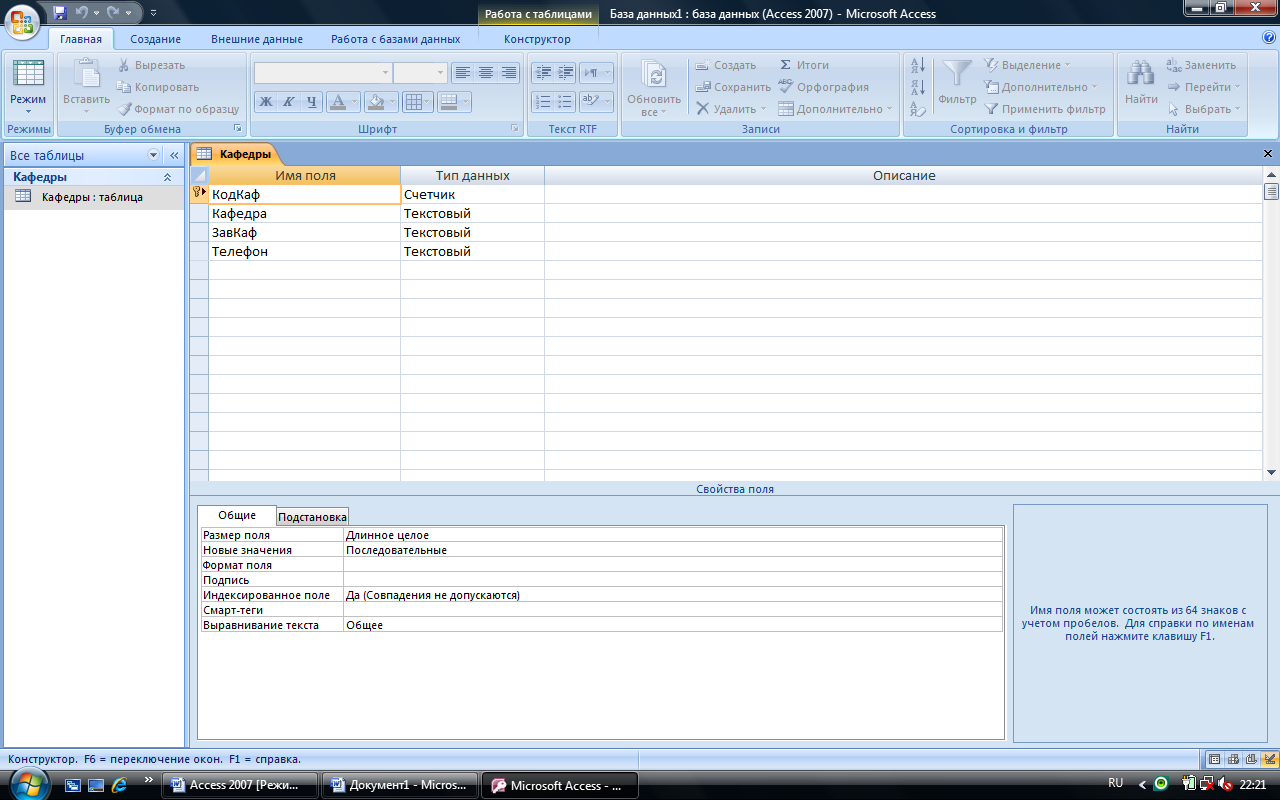Toggle Применить фильтр
Screen dimensions: 1280x800
[1045, 109]
